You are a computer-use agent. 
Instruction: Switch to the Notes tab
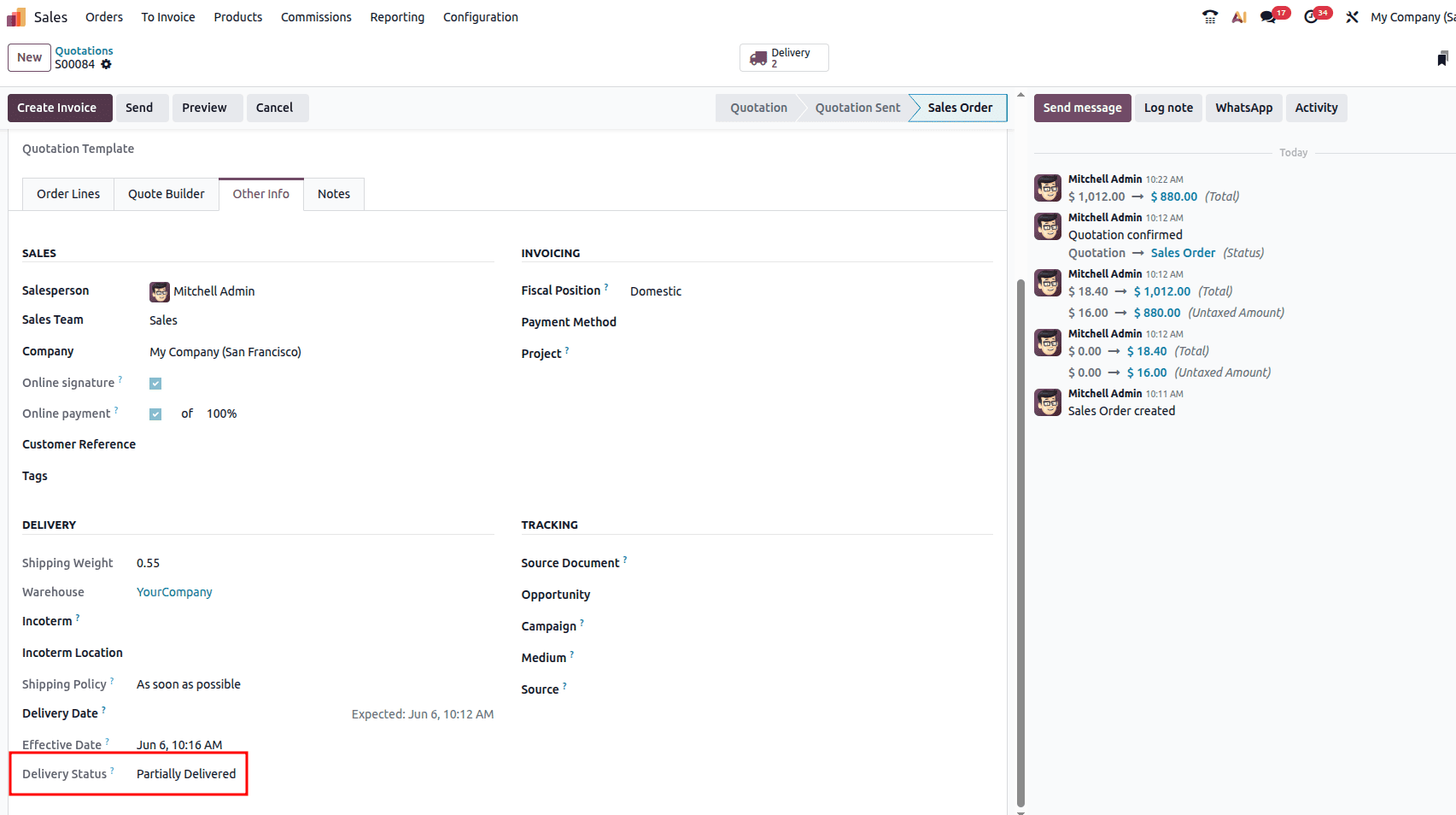point(334,194)
